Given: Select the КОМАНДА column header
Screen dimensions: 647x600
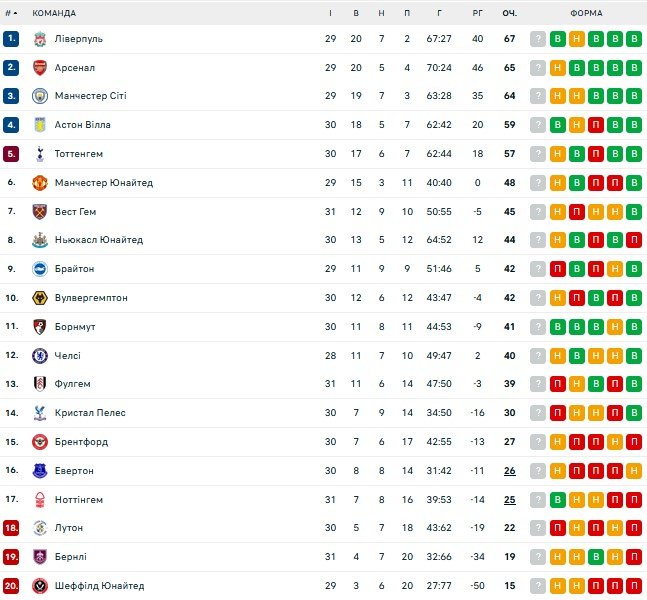Looking at the screenshot, I should click(54, 13).
